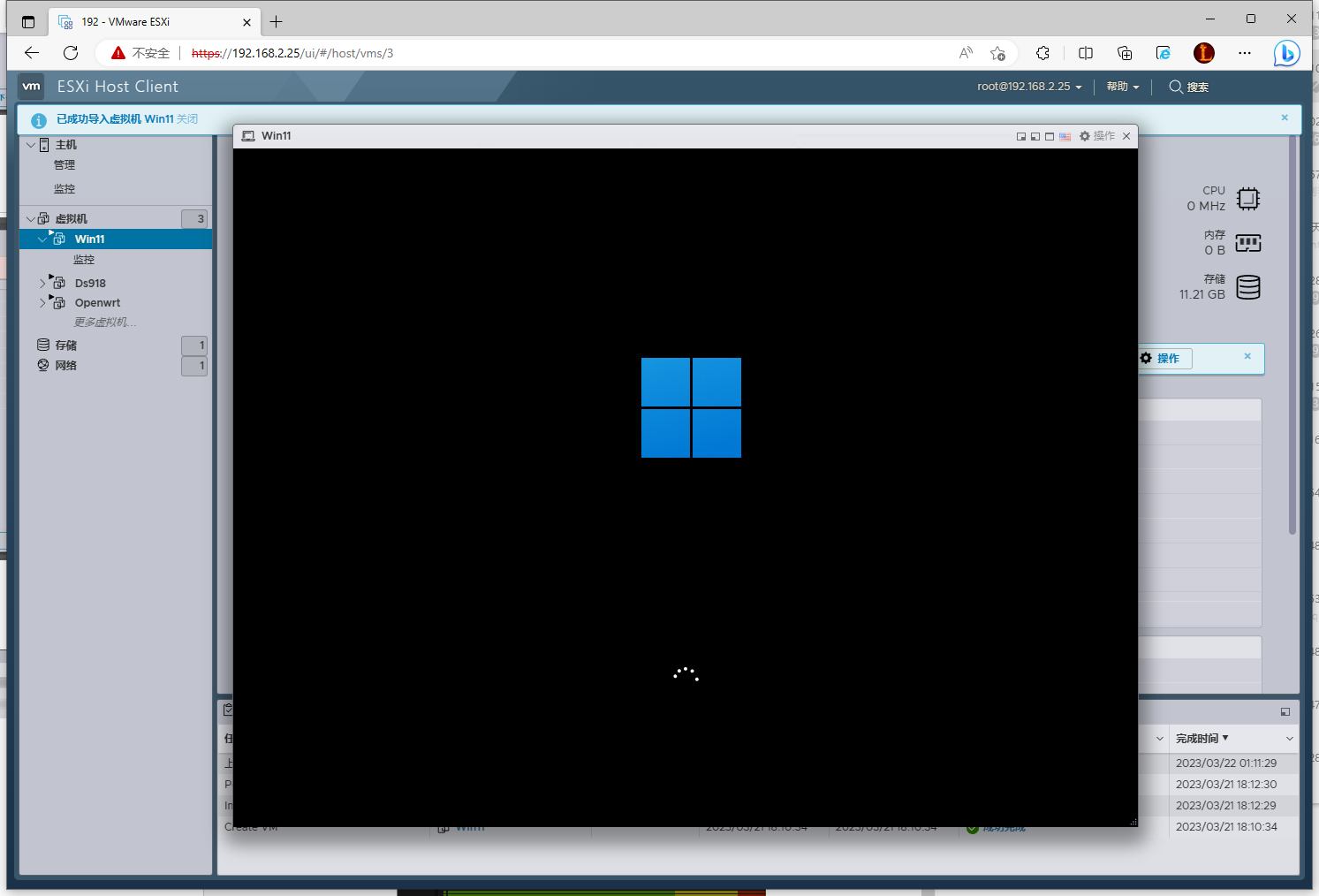The height and width of the screenshot is (896, 1319).
Task: Click the 网络 network icon
Action: pos(43,365)
